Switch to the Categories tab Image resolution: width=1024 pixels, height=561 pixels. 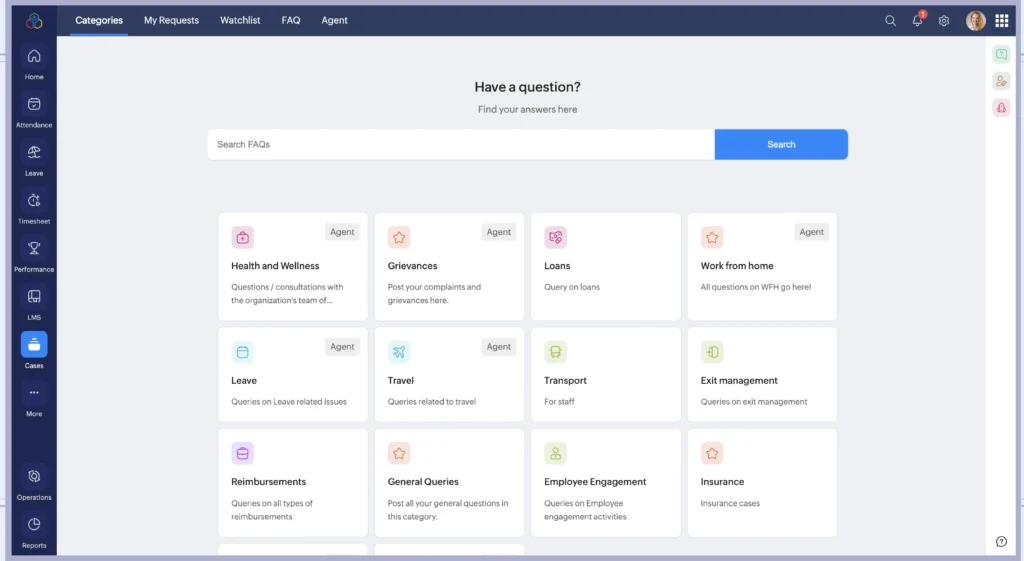99,20
